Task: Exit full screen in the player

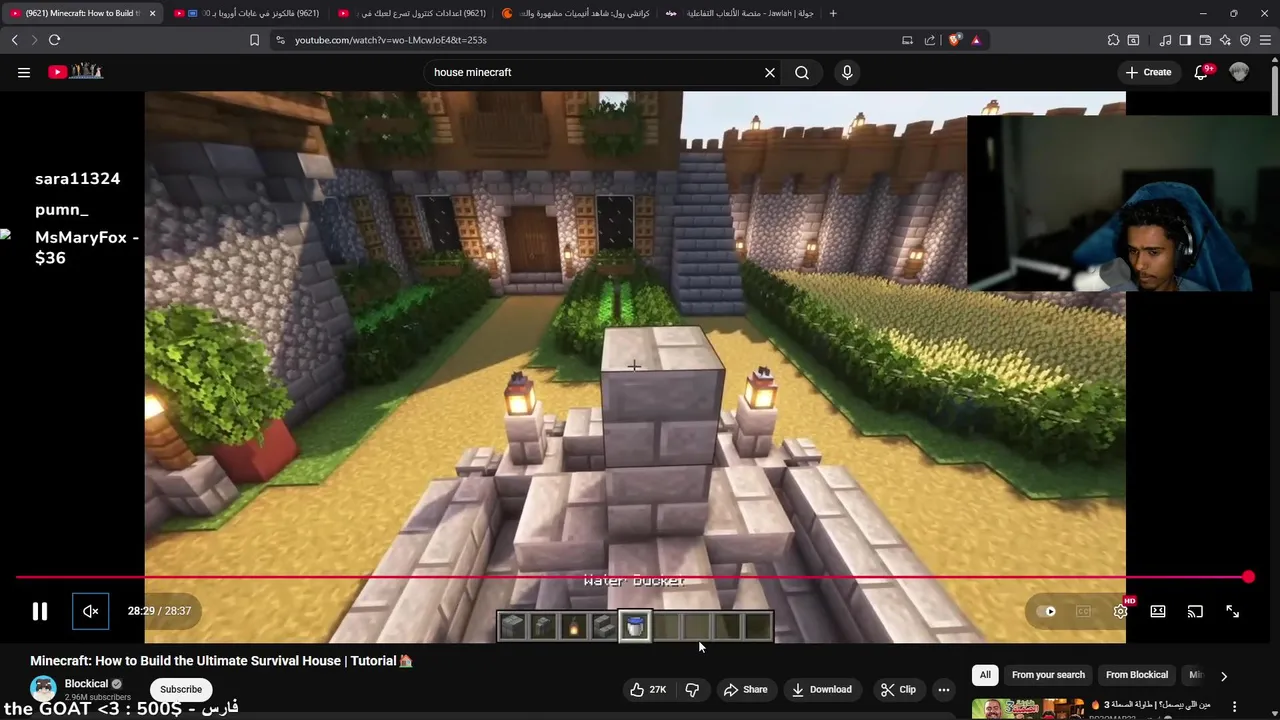Action: (x=1233, y=611)
